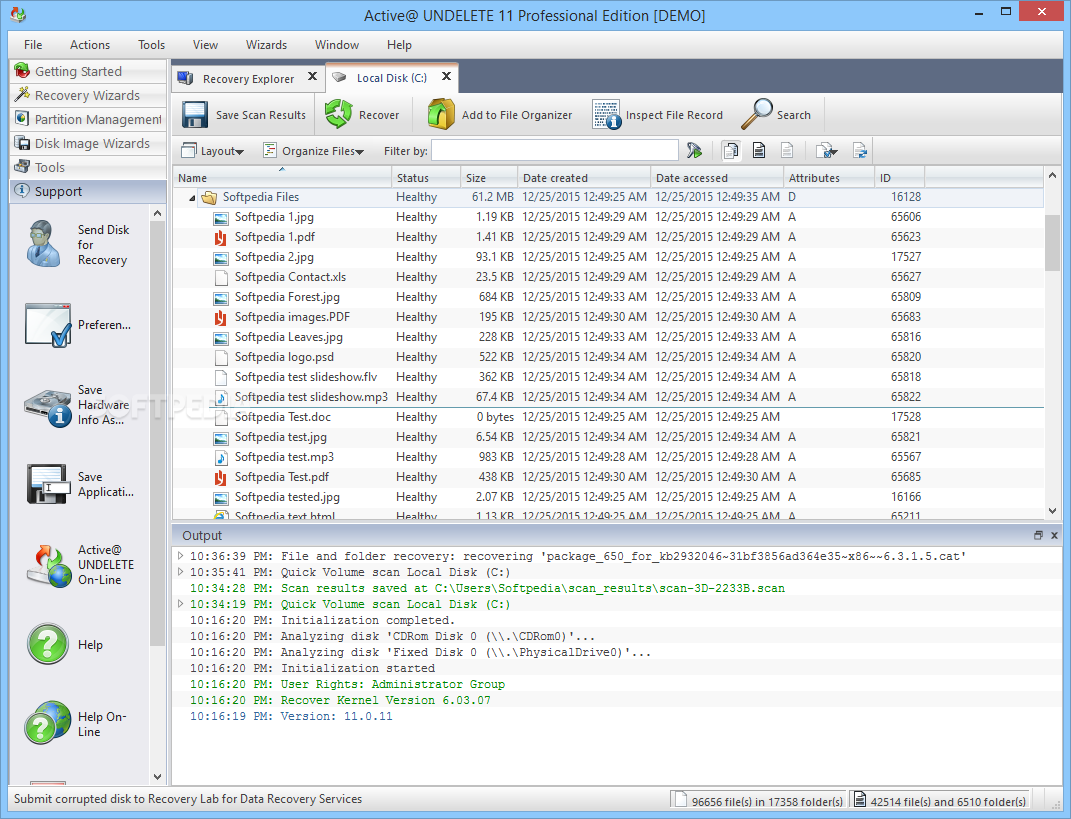Float the Output panel with restore button
The width and height of the screenshot is (1071, 819).
[x=1038, y=536]
